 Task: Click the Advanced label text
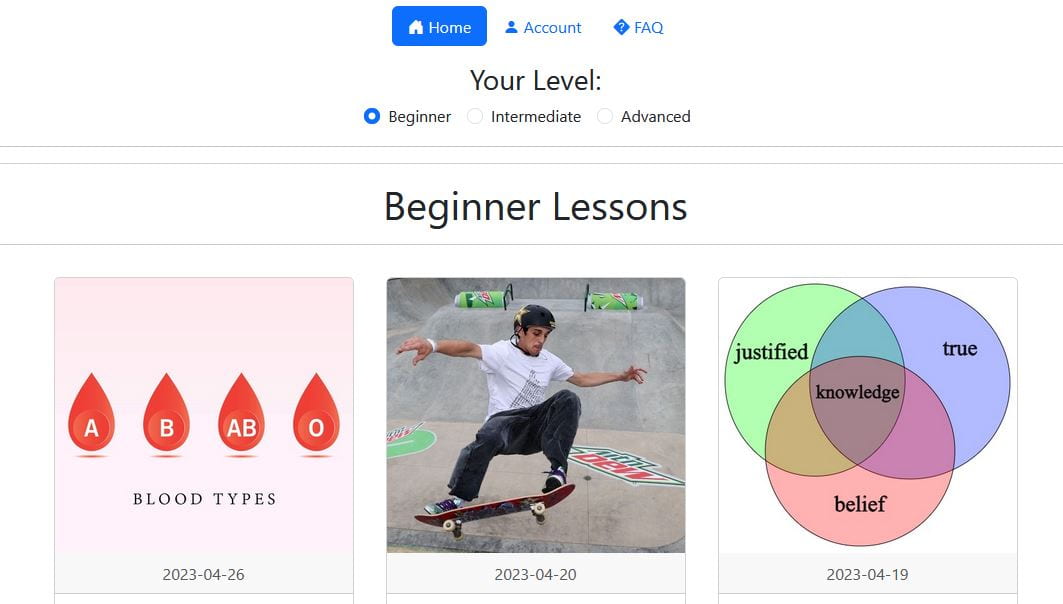click(656, 117)
